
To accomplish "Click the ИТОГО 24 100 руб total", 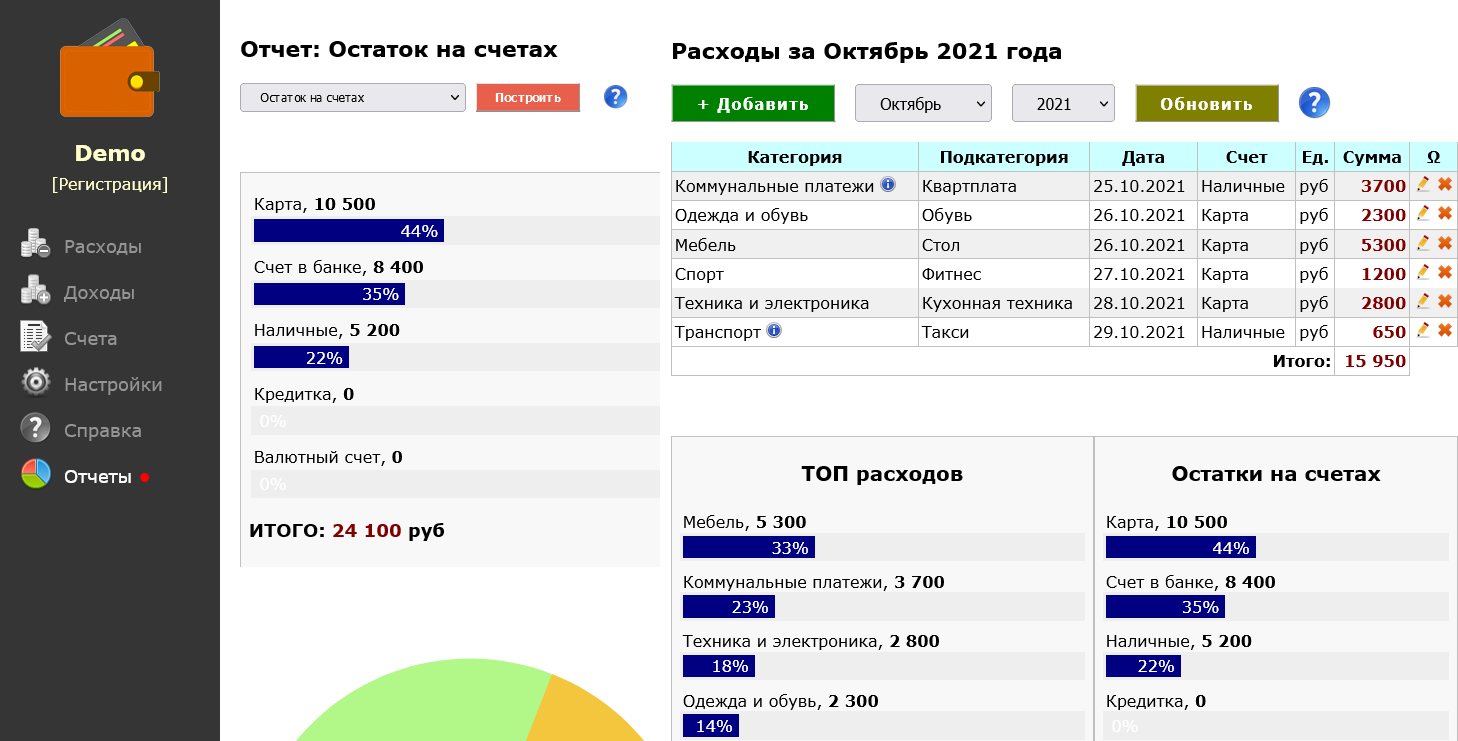I will 347,530.
